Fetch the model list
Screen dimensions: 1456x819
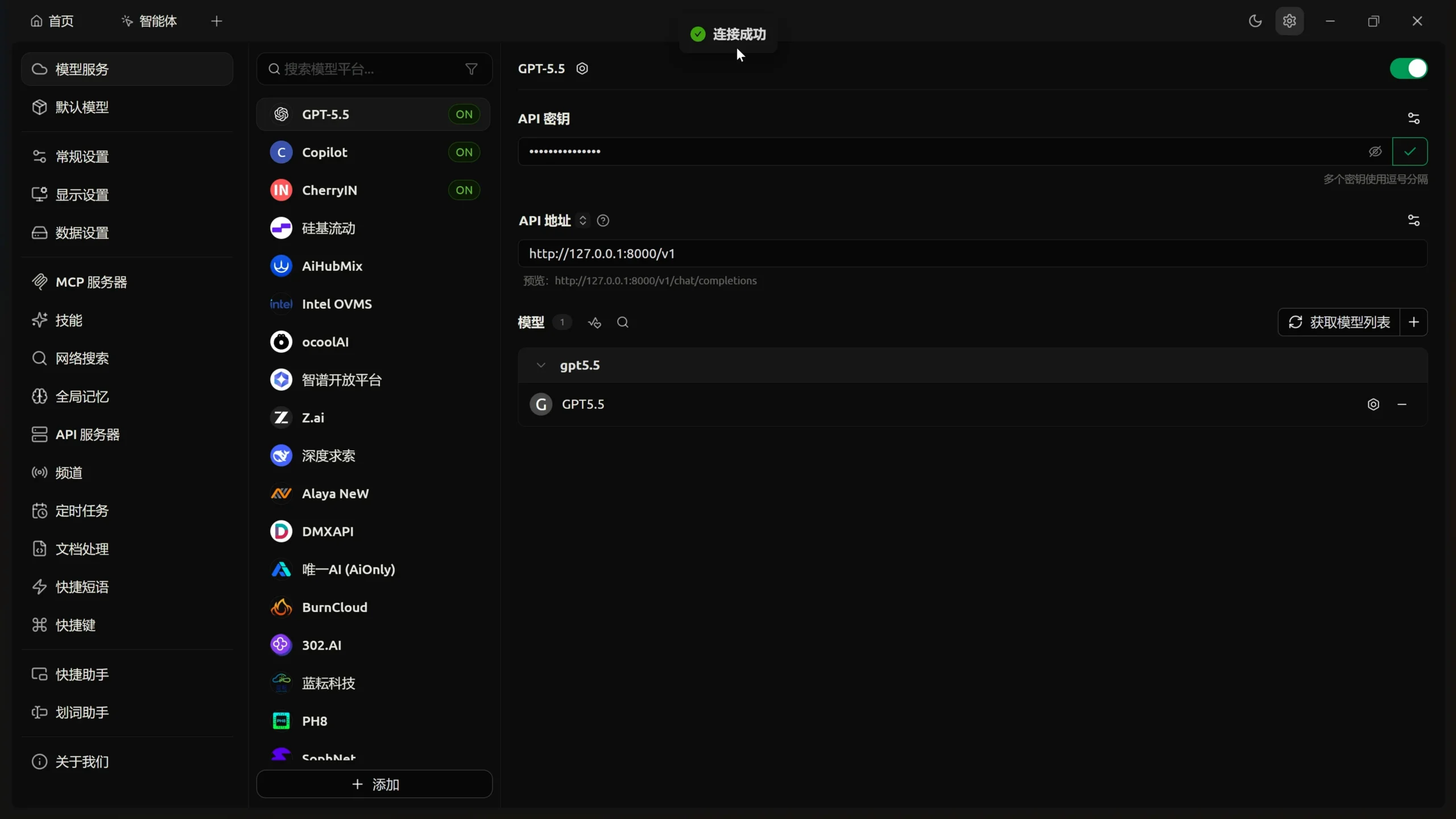(1339, 322)
